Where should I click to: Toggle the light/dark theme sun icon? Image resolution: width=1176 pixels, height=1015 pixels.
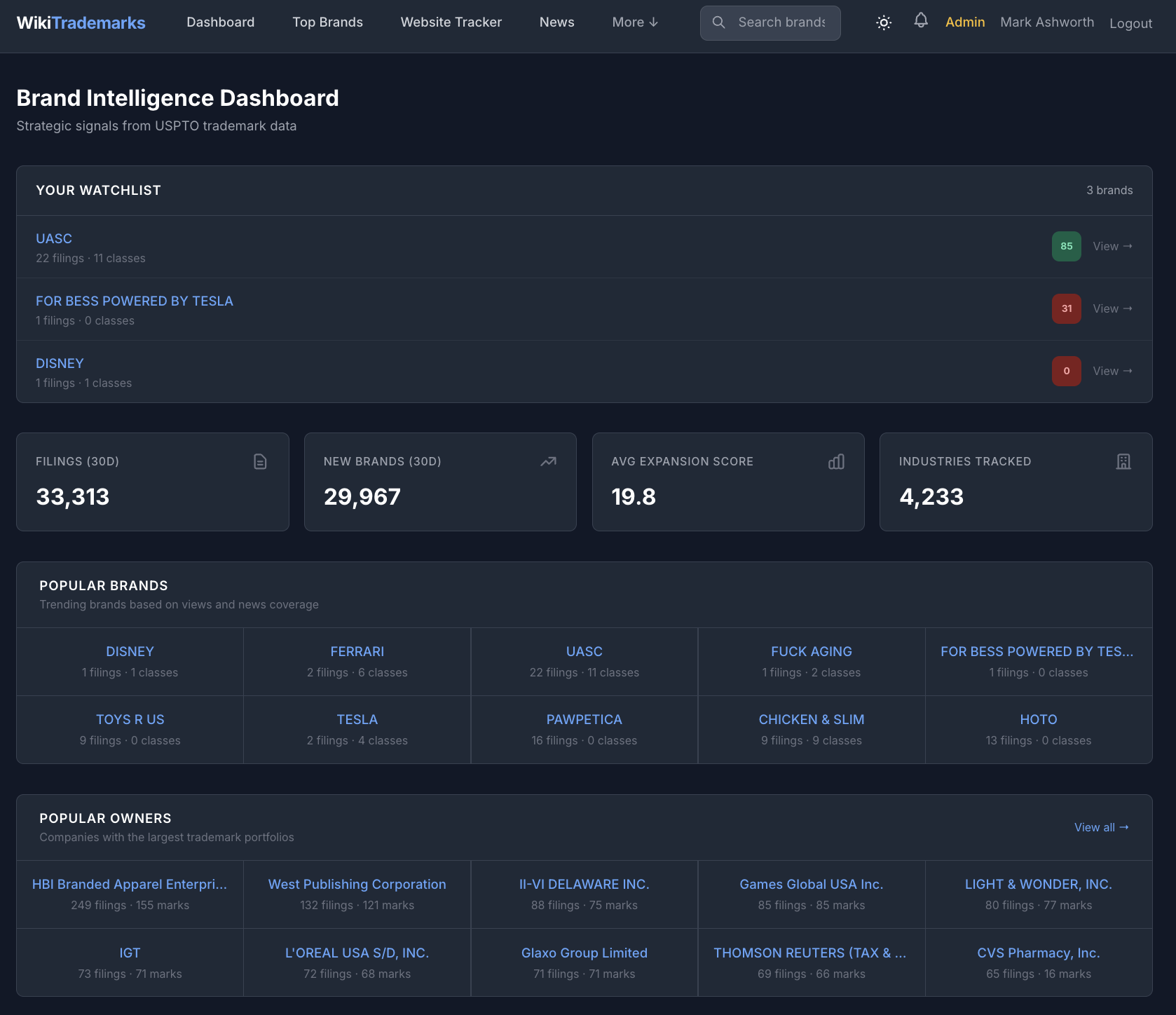click(x=884, y=22)
